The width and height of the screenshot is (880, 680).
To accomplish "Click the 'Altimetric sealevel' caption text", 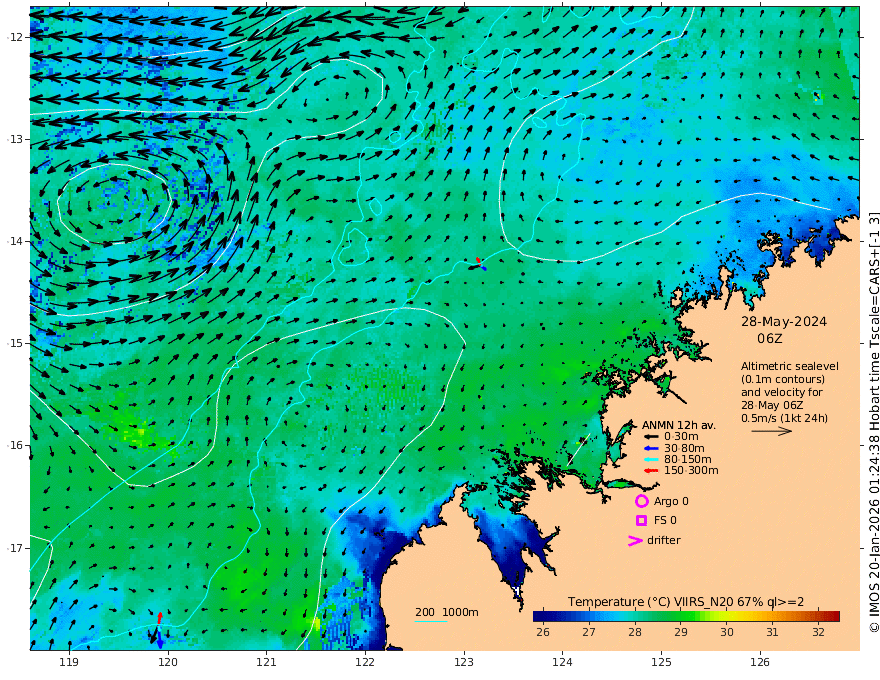I will [x=790, y=366].
